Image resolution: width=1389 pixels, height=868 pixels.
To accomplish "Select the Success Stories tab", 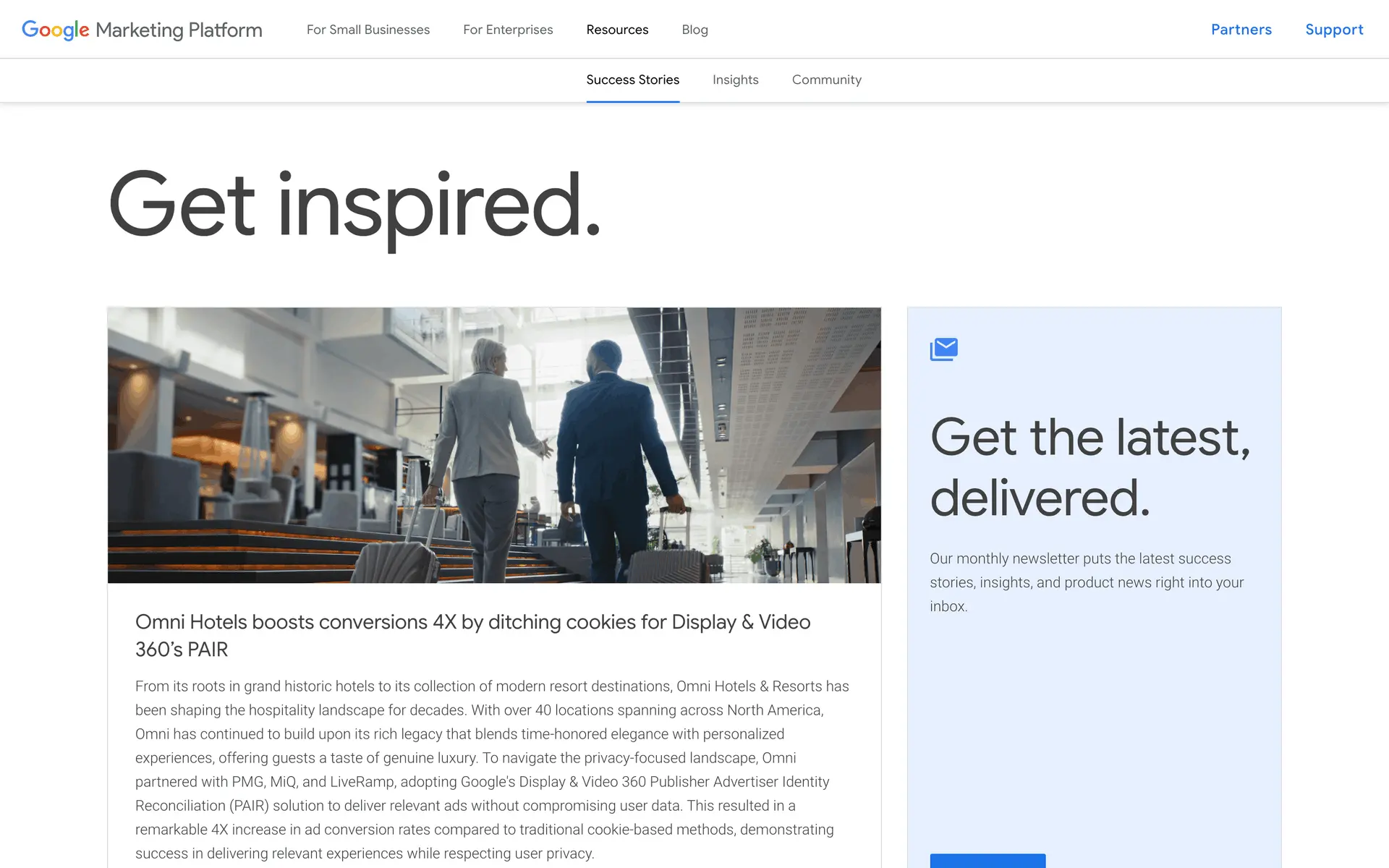I will (632, 80).
